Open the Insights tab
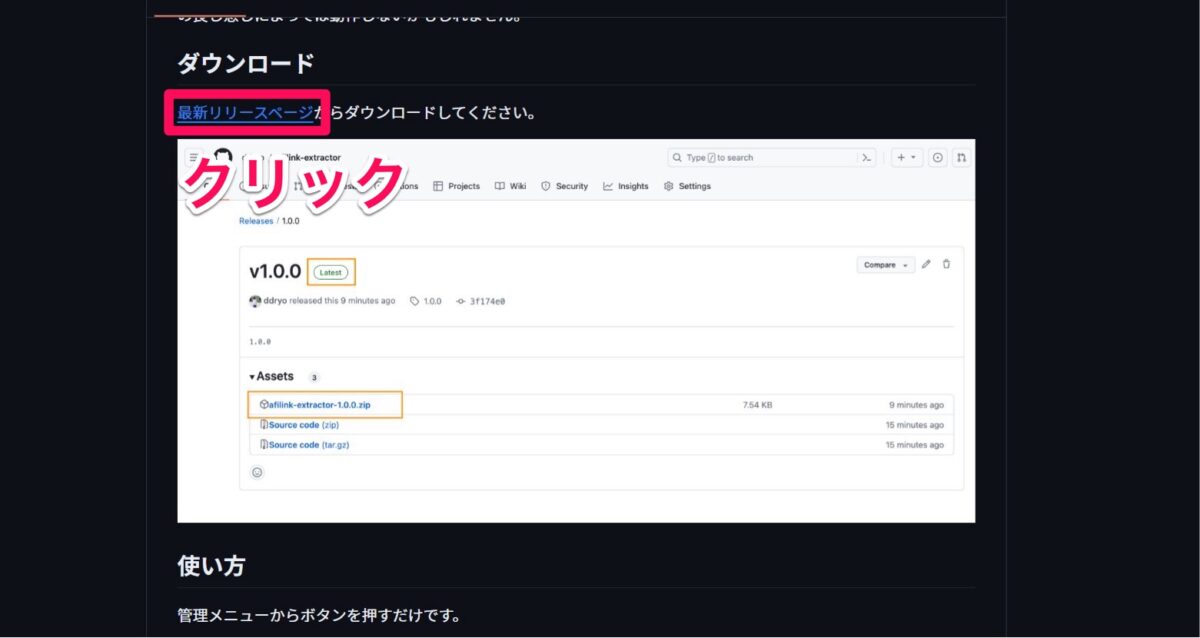1200x638 pixels. 626,186
